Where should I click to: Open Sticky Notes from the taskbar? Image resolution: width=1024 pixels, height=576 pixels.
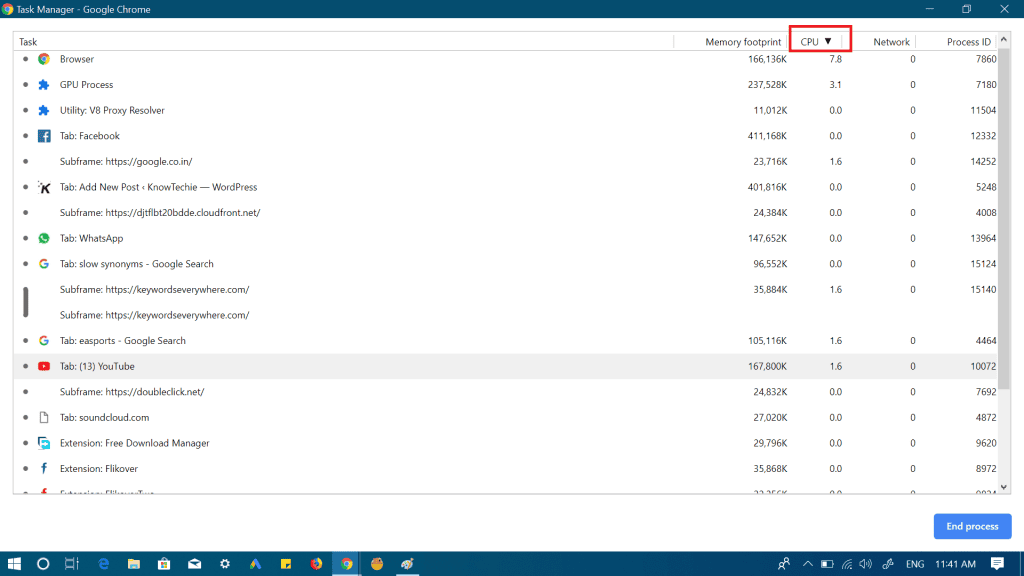pos(286,564)
